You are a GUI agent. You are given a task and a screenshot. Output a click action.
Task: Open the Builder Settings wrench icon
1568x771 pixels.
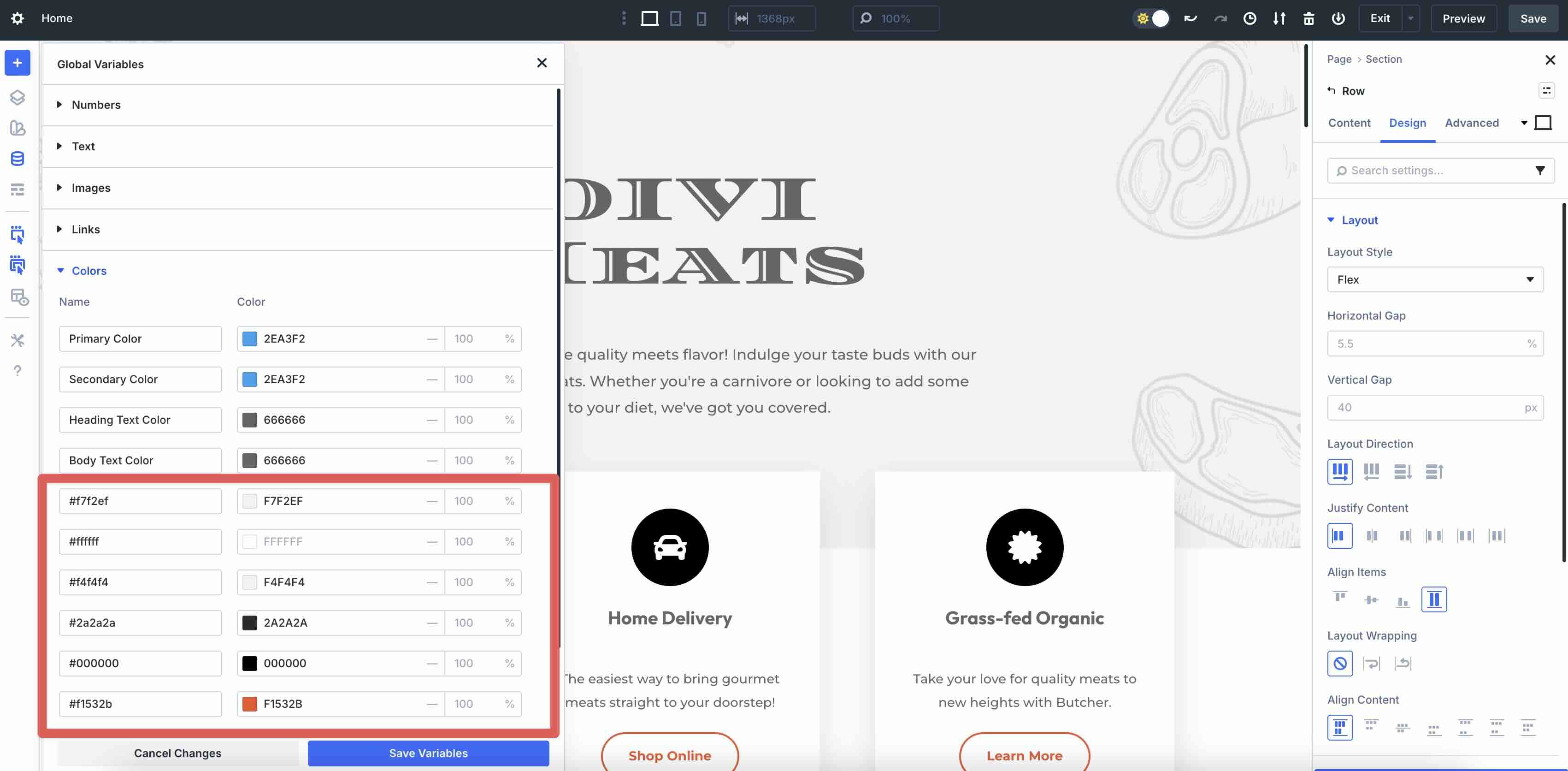coord(17,340)
